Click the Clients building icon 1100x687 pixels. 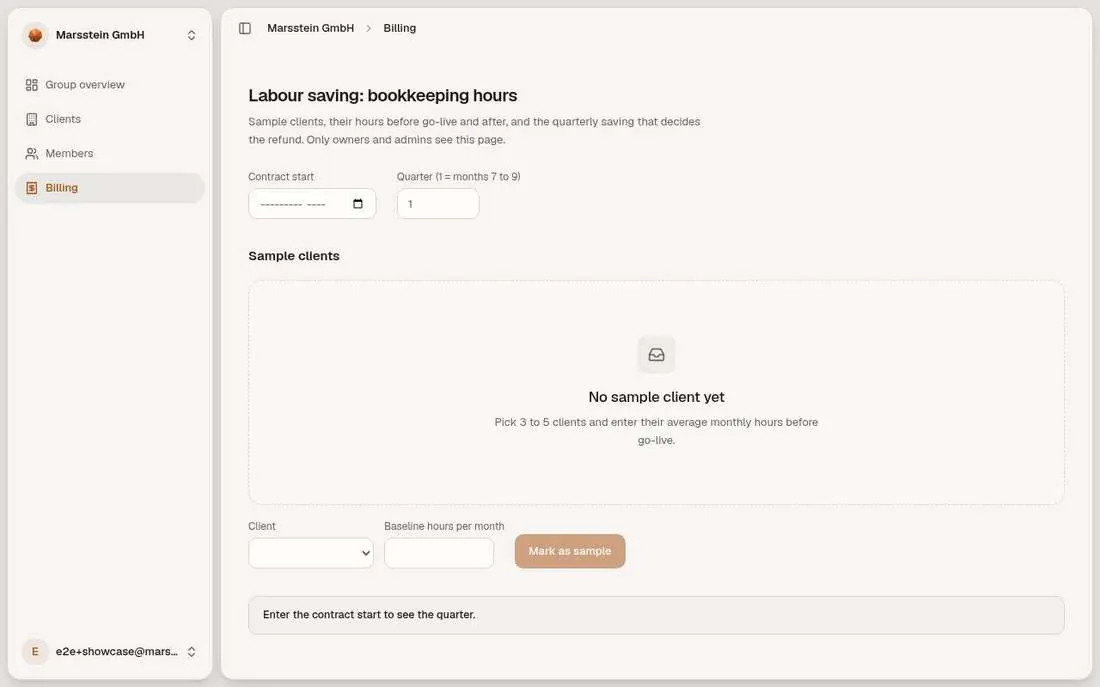pyautogui.click(x=32, y=119)
